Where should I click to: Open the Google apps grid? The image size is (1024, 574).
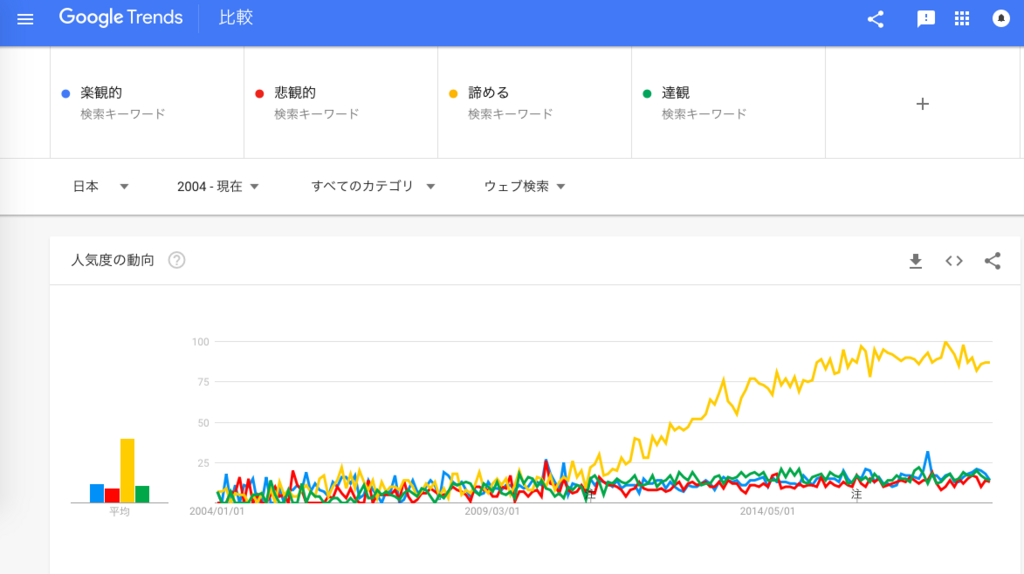pos(962,19)
